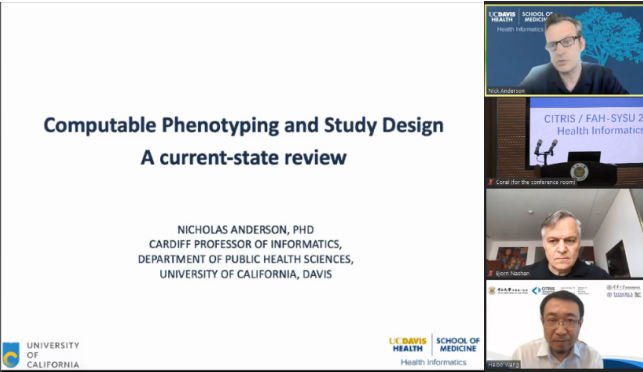Click the 'A current-state review' subtitle
Image resolution: width=643 pixels, height=372 pixels.
pos(244,157)
